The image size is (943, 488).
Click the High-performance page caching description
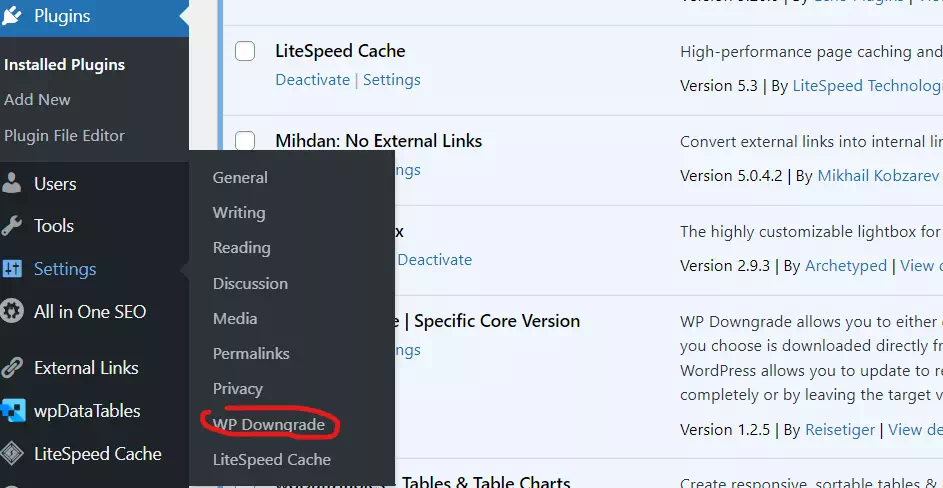pyautogui.click(x=811, y=52)
